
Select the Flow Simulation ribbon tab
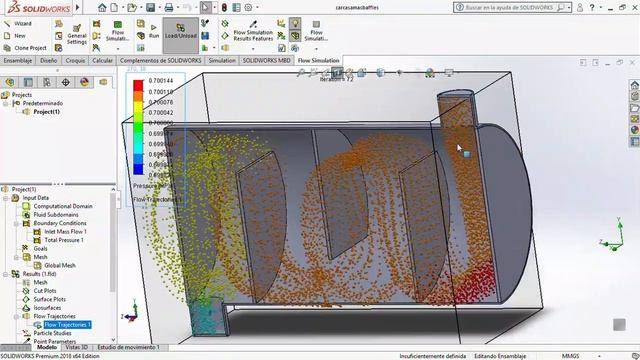click(x=318, y=60)
